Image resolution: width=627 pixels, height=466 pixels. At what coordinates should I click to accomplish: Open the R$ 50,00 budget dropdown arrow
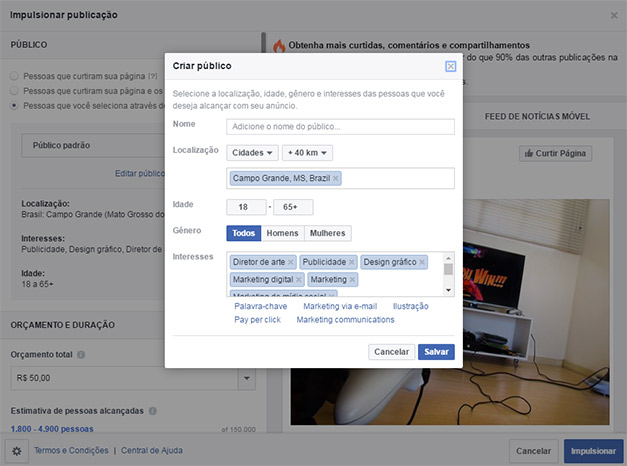247,378
